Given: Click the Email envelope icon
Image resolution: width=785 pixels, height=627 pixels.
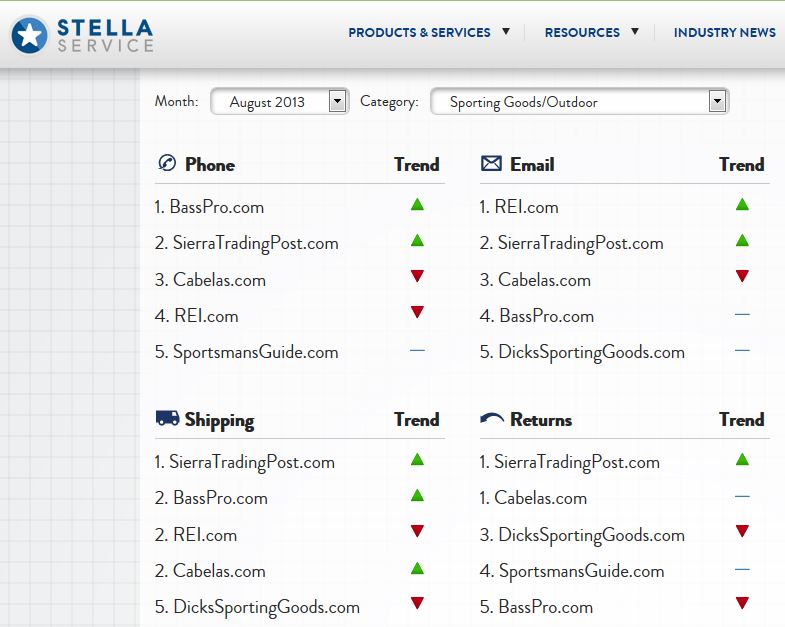Looking at the screenshot, I should (x=491, y=163).
